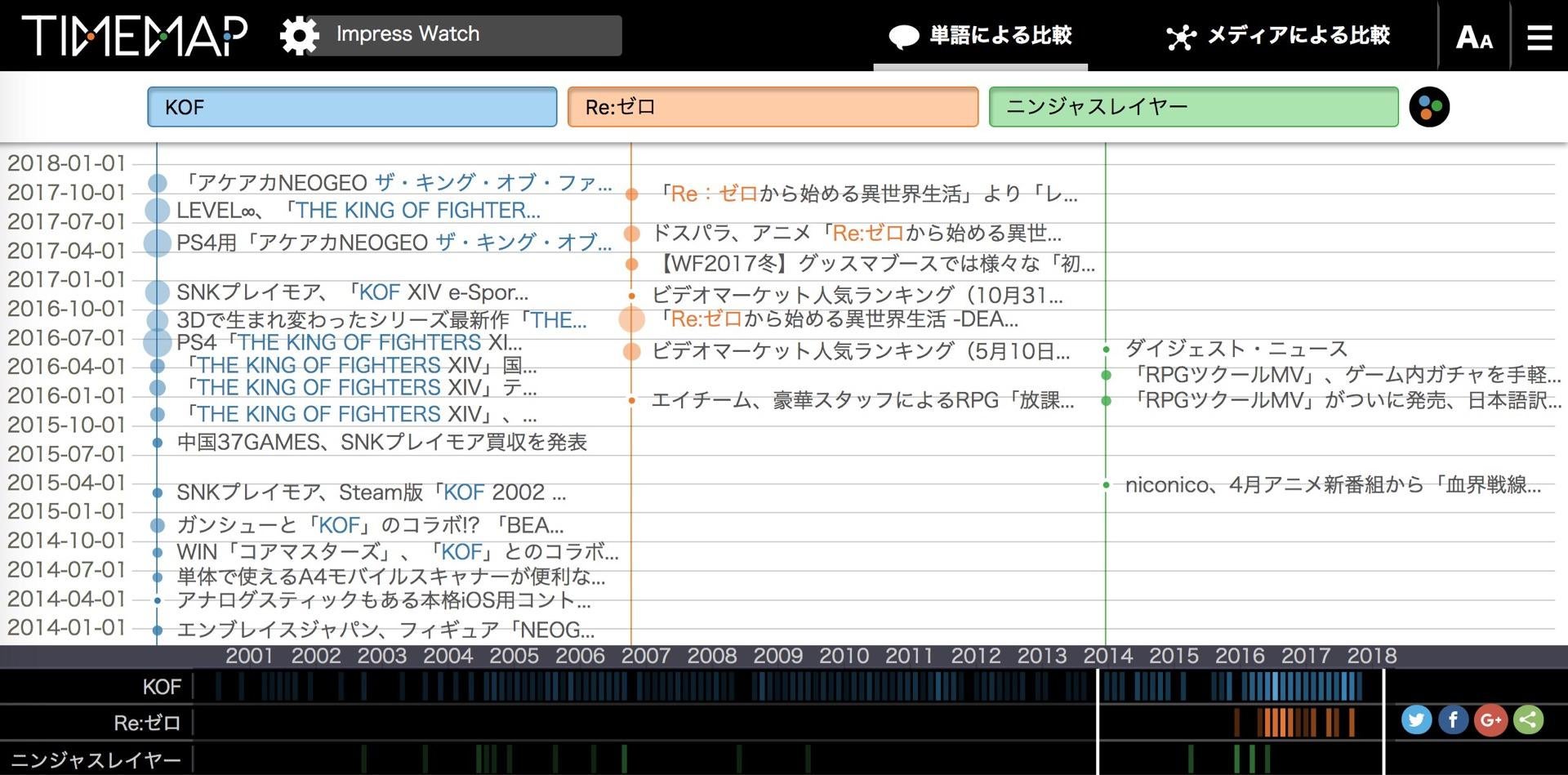Jump to 2018 on the year axis
Screen dimensions: 1568x775
(1372, 656)
